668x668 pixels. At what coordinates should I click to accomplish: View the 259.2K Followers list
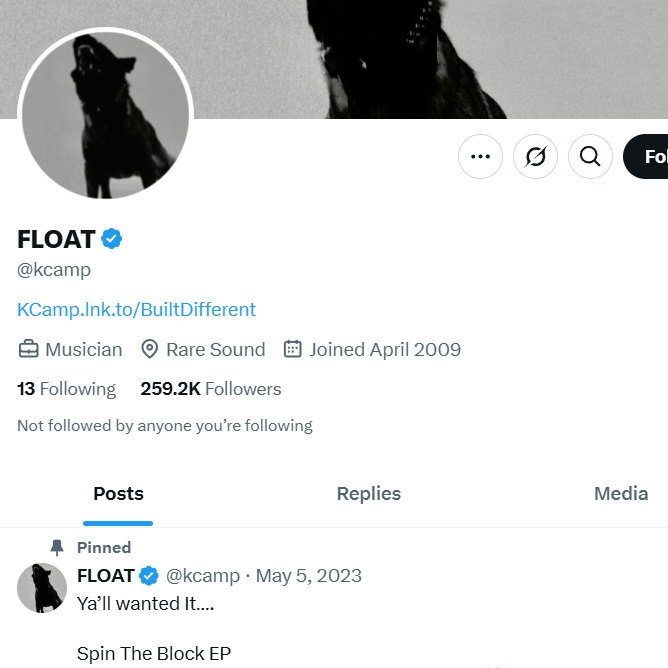[x=210, y=389]
